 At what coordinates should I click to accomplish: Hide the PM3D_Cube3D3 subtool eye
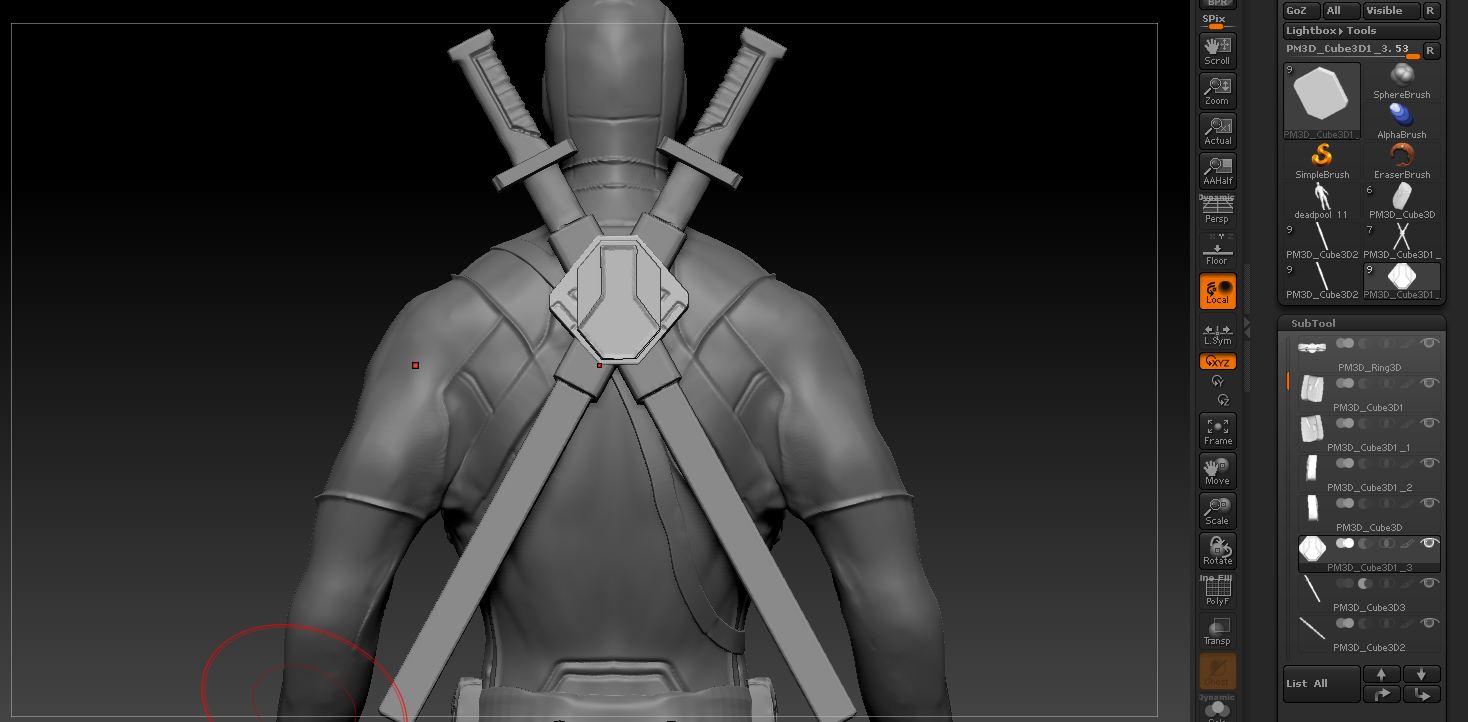(1430, 583)
